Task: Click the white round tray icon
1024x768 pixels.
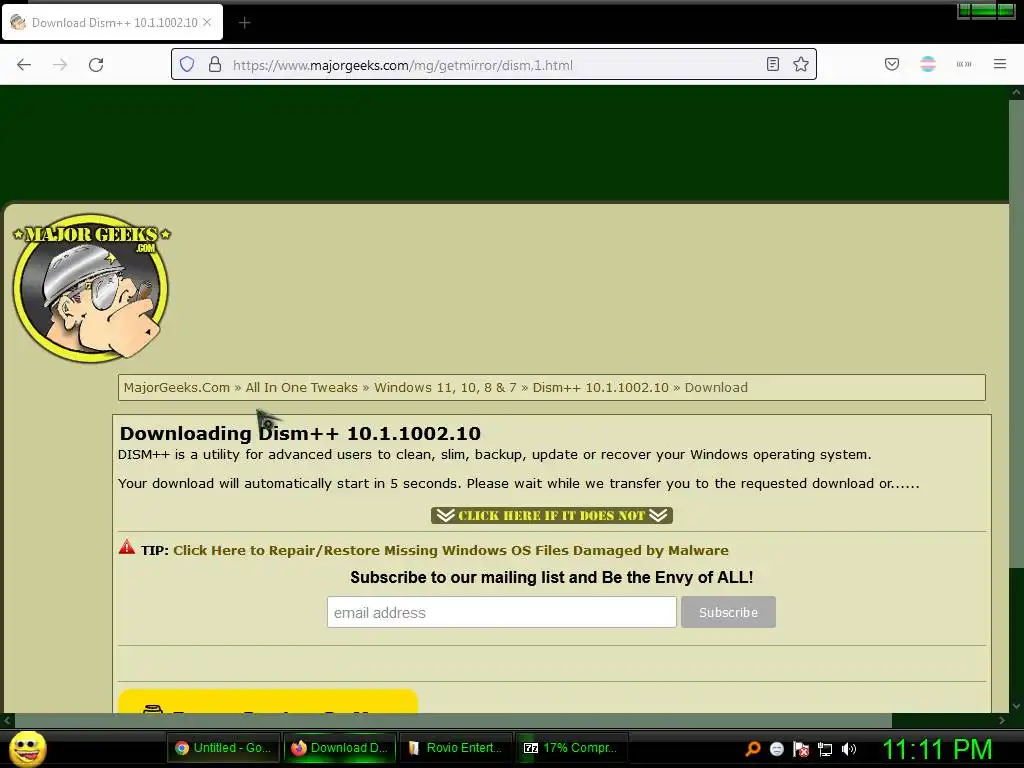Action: [777, 749]
